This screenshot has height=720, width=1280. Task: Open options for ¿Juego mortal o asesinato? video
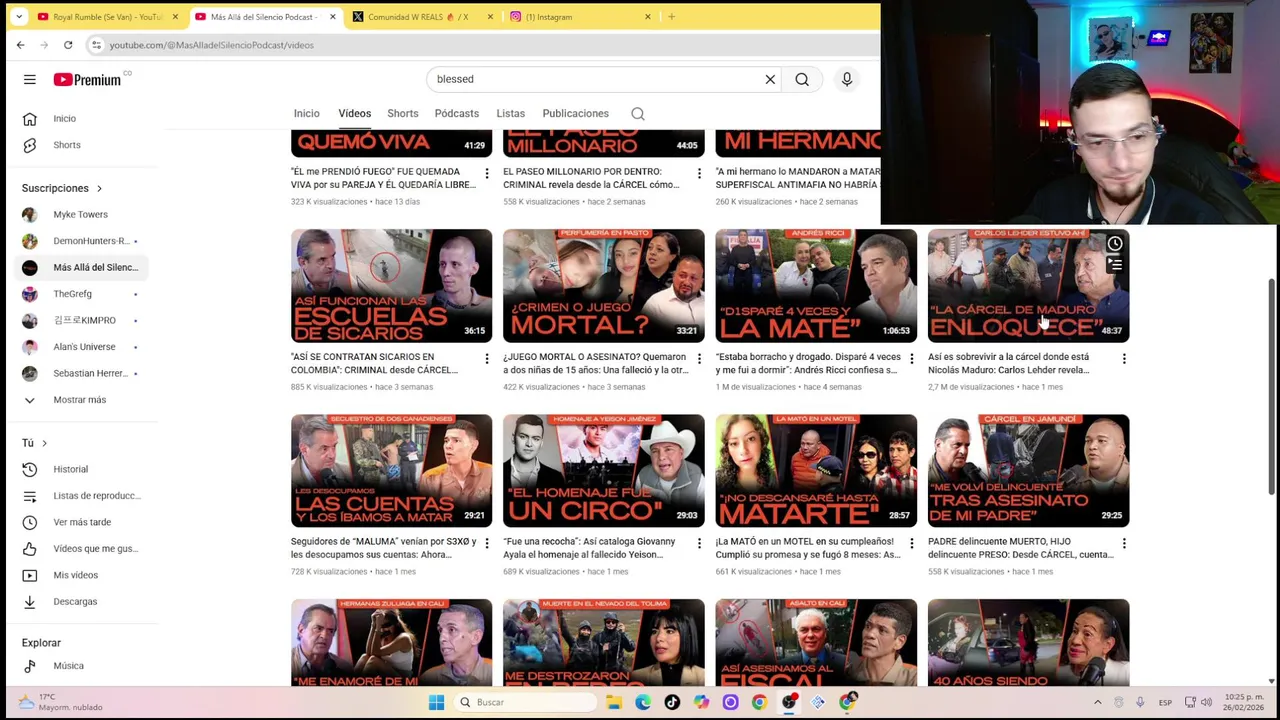click(x=699, y=358)
